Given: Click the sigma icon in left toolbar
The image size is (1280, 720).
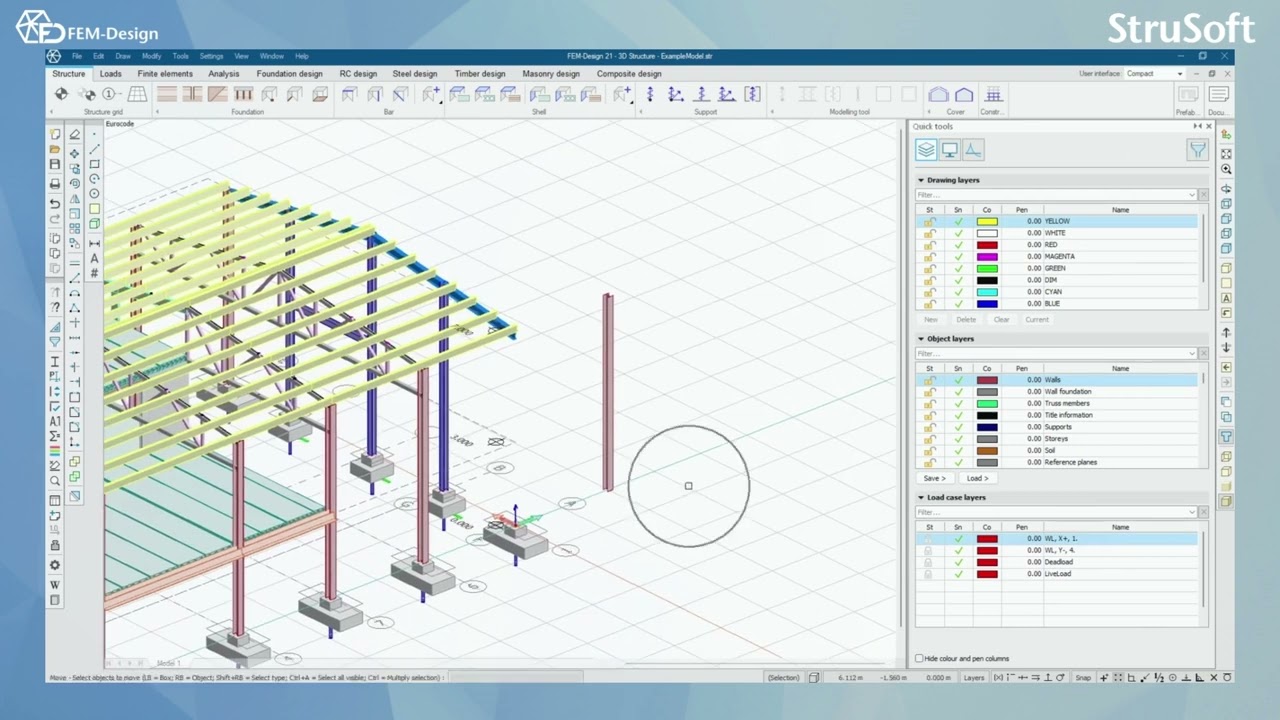Looking at the screenshot, I should pos(55,436).
